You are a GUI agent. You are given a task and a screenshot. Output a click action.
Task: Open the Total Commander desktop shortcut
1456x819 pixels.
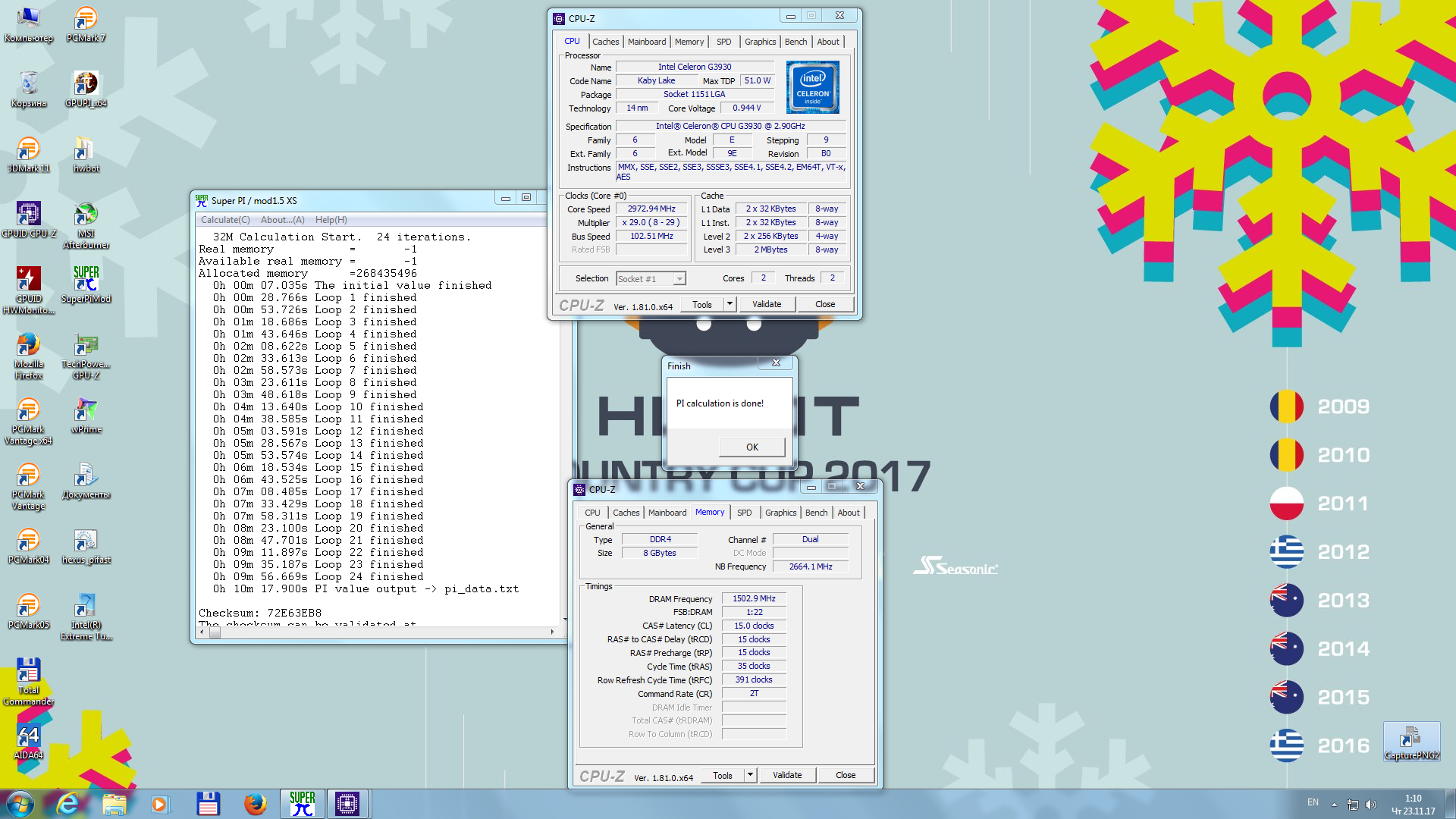[29, 682]
